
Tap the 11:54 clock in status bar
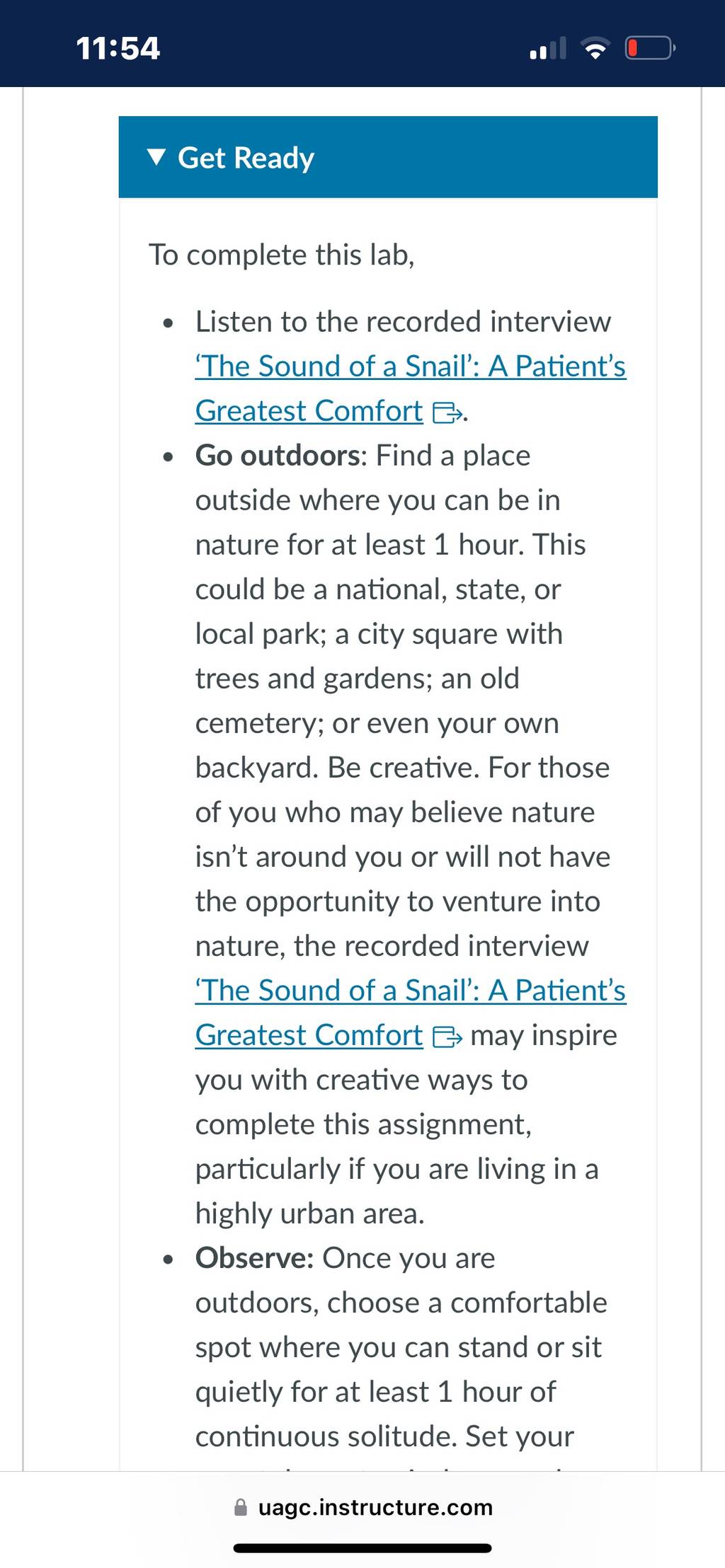118,48
